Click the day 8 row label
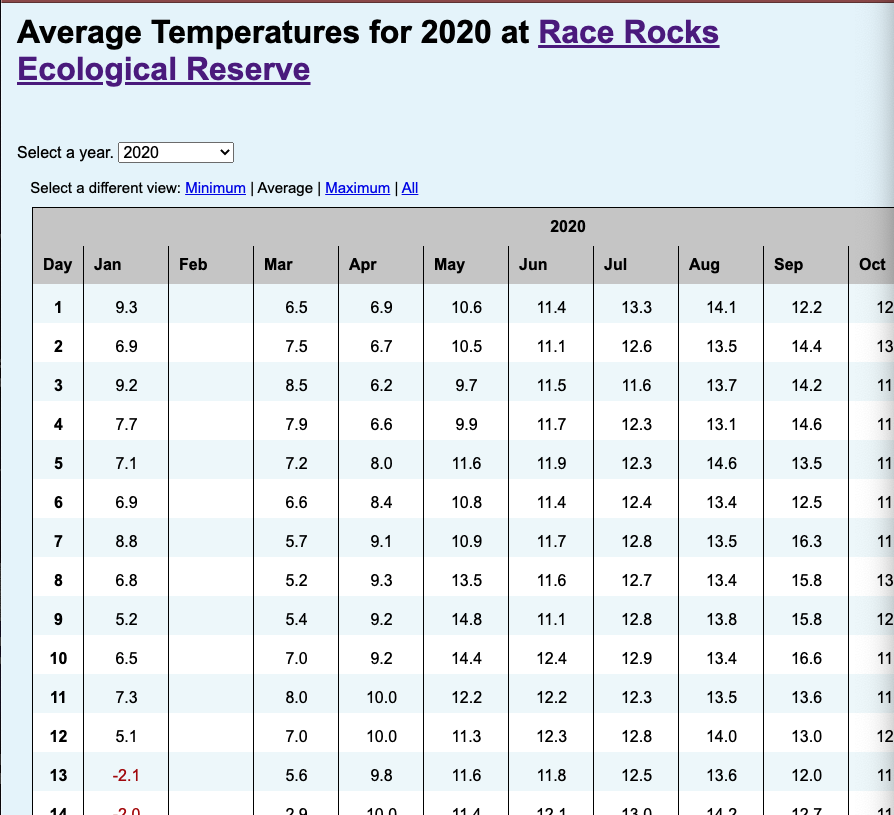The height and width of the screenshot is (815, 894). tap(58, 581)
